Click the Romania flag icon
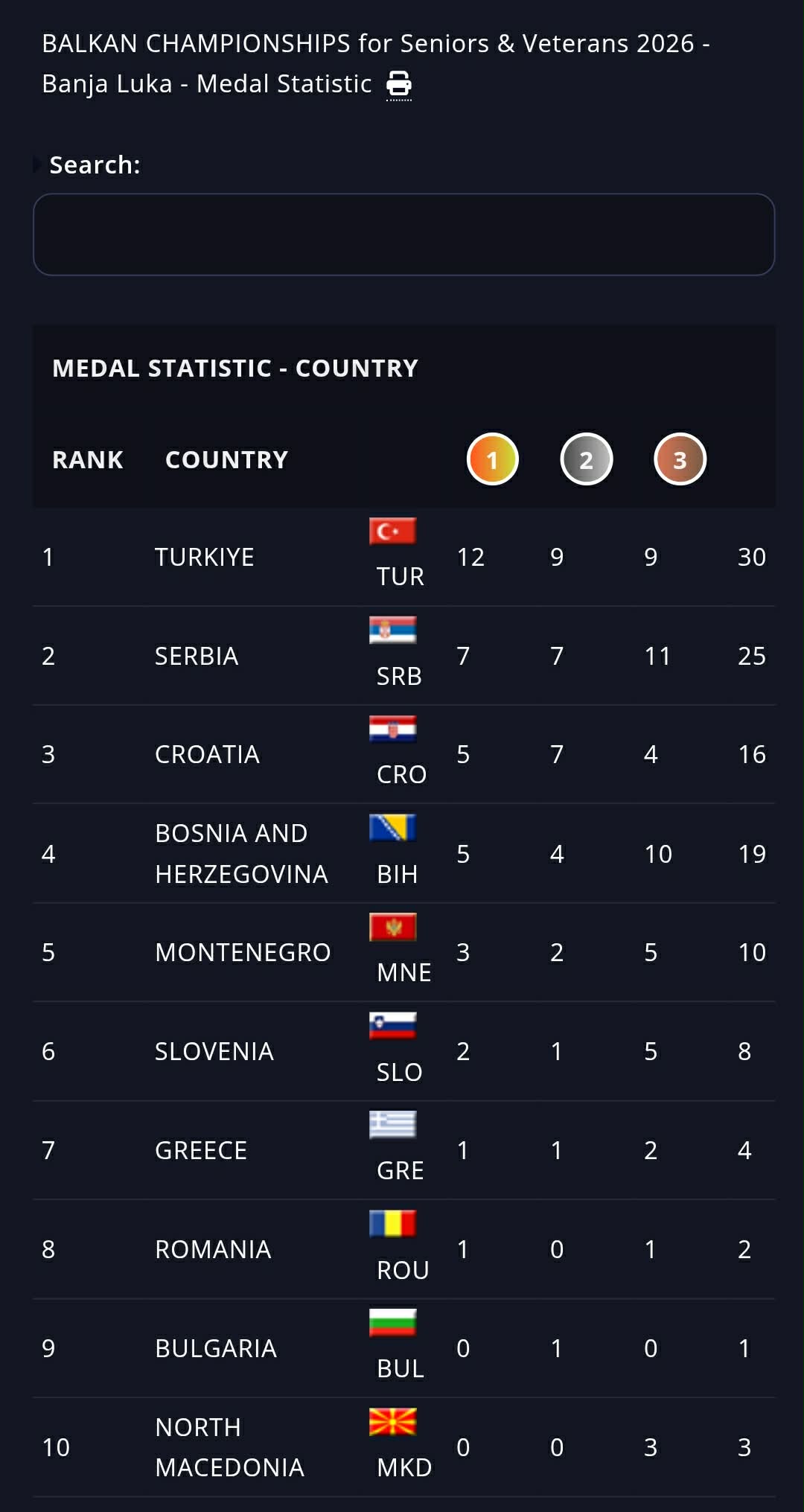This screenshot has width=804, height=1512. (x=392, y=1224)
